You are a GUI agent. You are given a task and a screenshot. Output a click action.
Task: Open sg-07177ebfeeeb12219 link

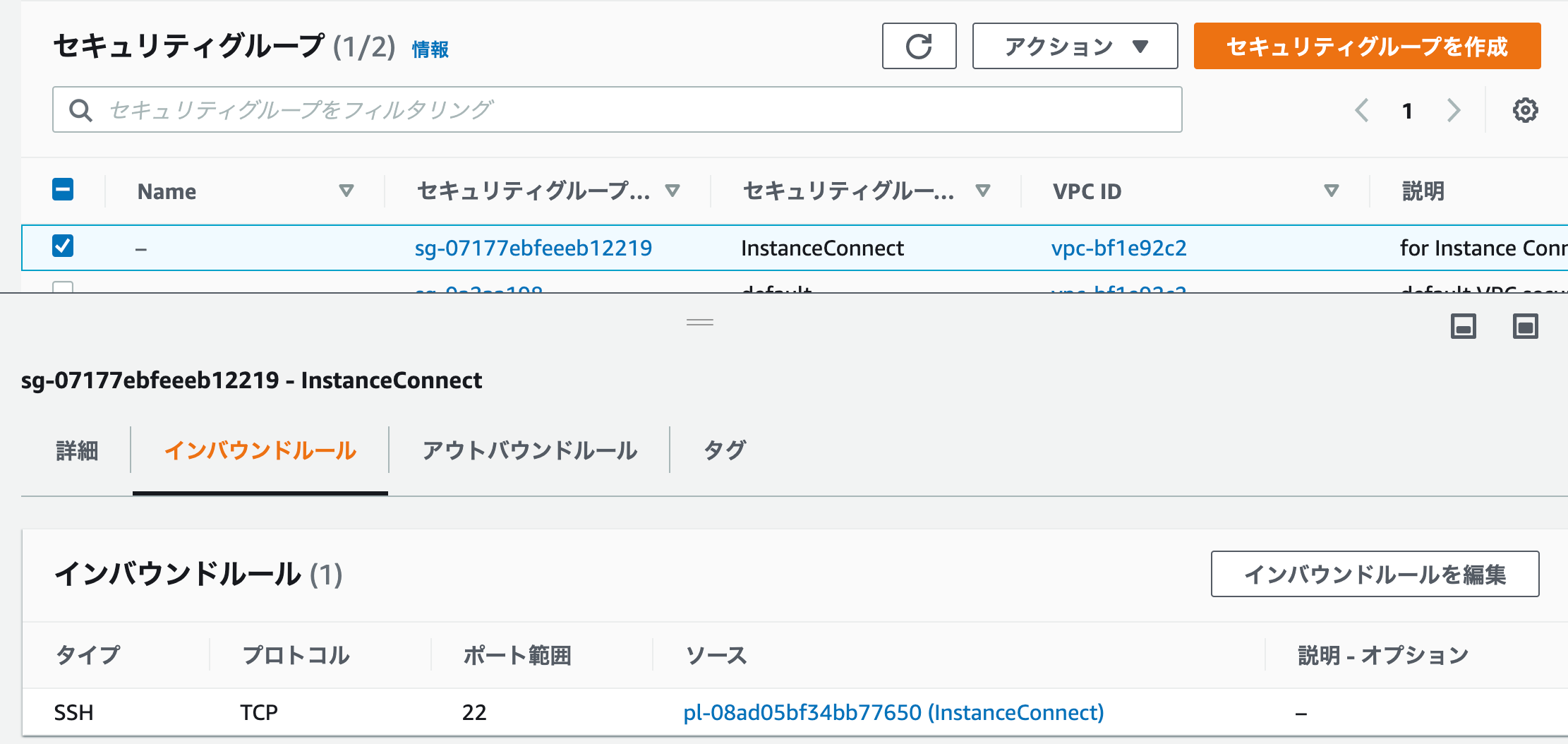533,248
